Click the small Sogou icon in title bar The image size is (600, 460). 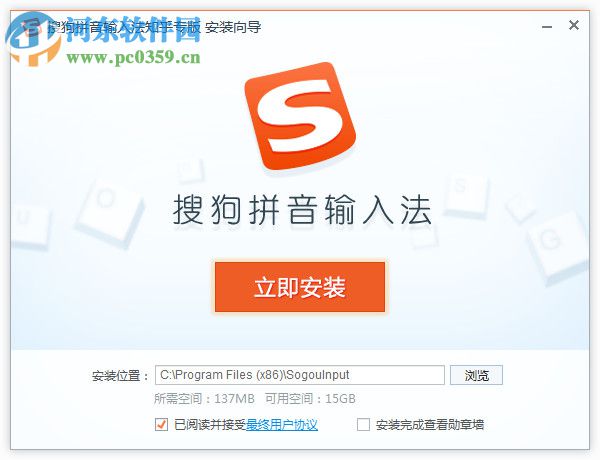[x=32, y=28]
